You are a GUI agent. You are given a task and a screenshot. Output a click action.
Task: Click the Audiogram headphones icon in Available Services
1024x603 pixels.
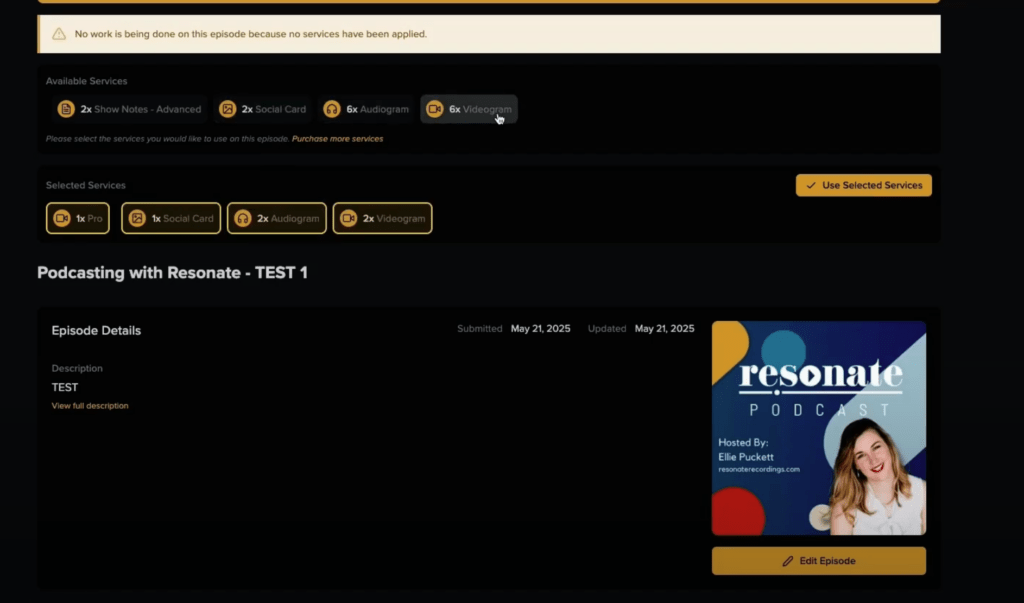click(332, 109)
